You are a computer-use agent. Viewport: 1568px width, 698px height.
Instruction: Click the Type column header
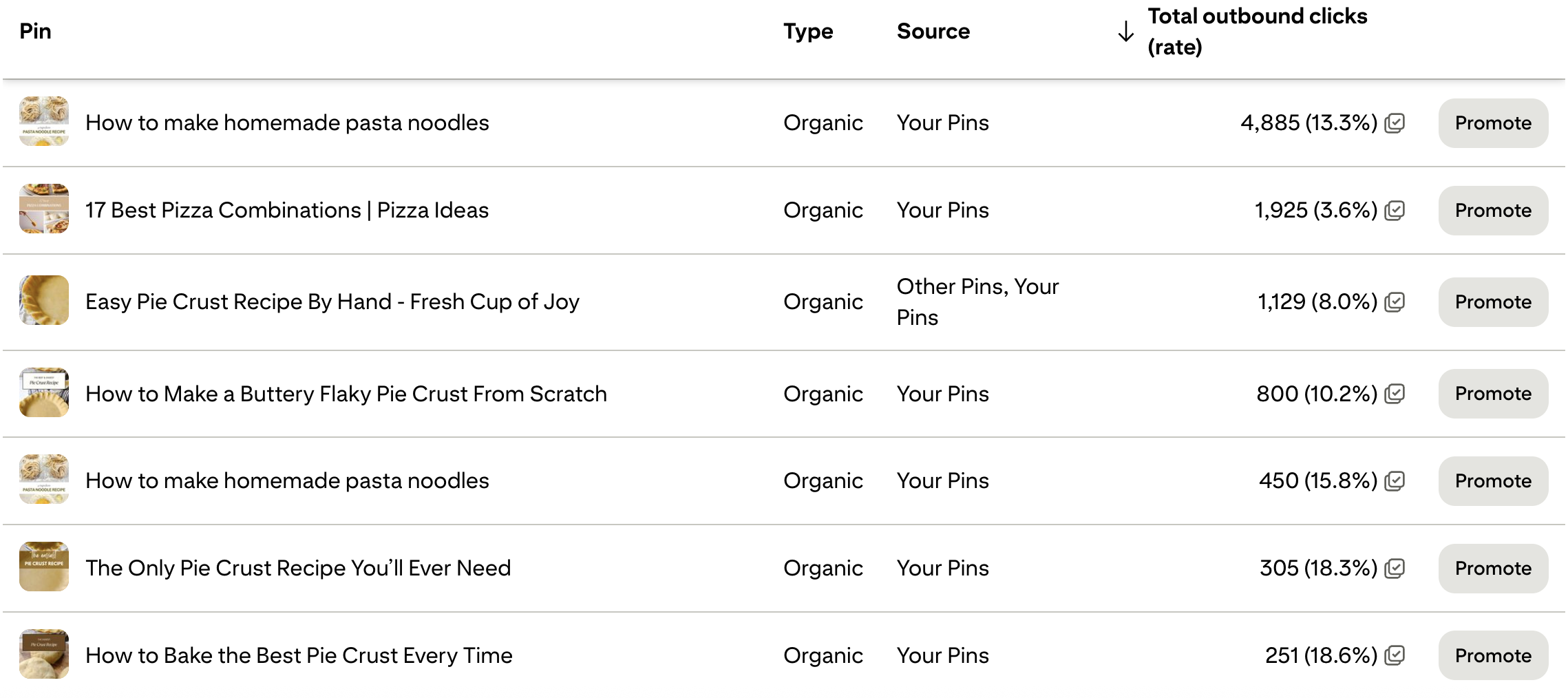pos(808,30)
